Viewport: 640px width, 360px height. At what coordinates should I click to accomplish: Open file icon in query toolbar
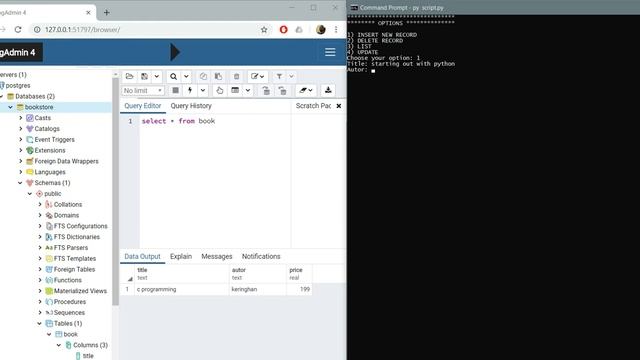(x=129, y=76)
